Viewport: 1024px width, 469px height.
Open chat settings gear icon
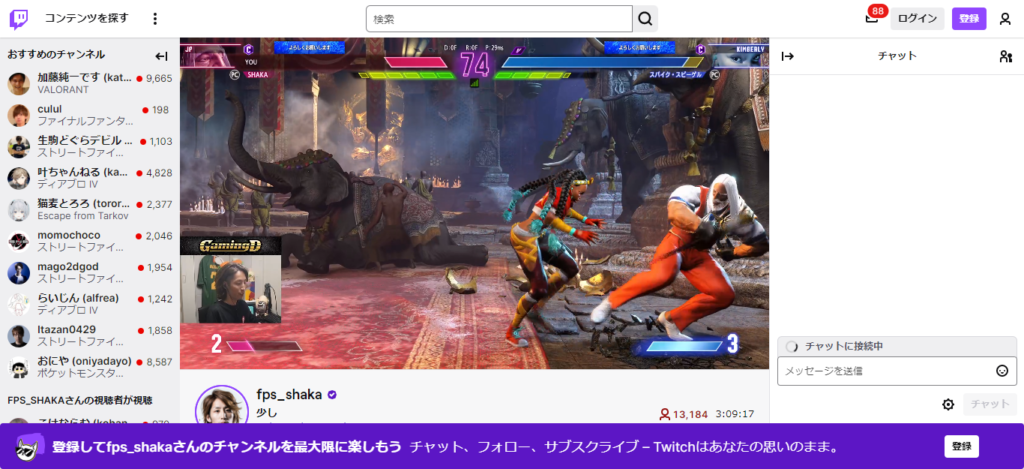click(948, 404)
